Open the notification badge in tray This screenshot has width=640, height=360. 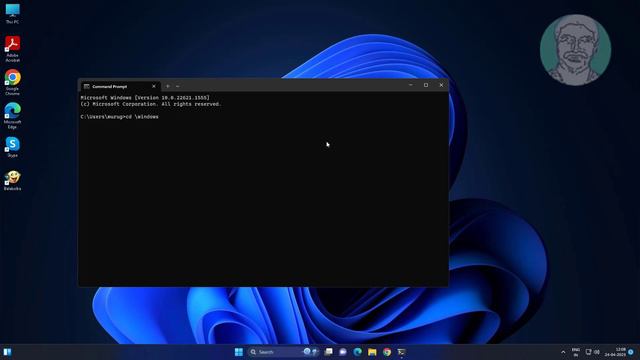click(631, 352)
